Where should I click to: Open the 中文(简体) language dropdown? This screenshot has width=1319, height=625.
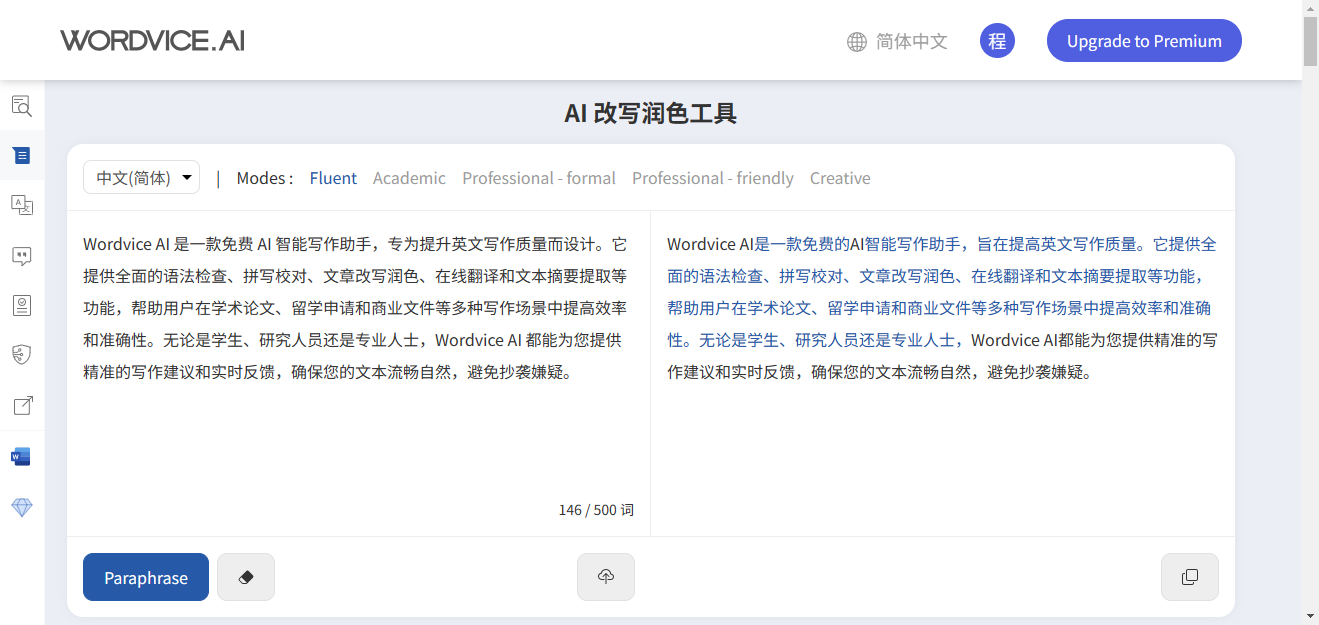(x=141, y=178)
